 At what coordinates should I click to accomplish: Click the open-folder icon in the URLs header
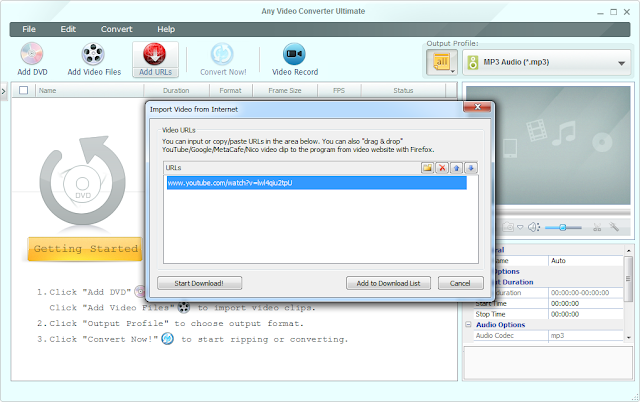(x=427, y=168)
